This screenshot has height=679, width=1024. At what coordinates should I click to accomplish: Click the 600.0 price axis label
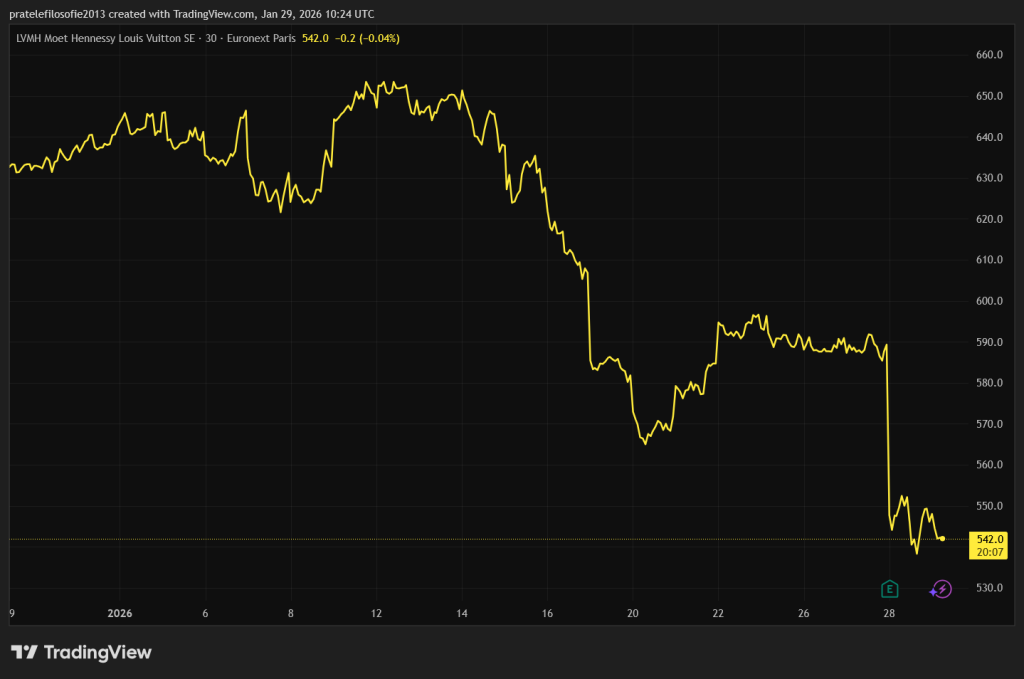pos(988,301)
